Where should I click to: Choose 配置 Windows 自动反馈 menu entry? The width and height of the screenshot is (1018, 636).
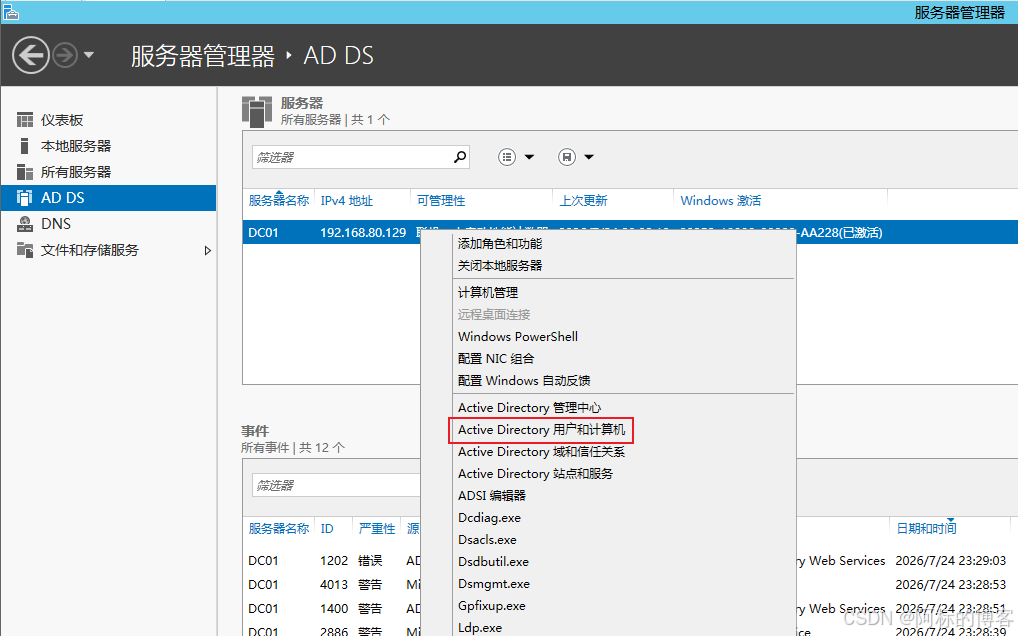click(524, 381)
